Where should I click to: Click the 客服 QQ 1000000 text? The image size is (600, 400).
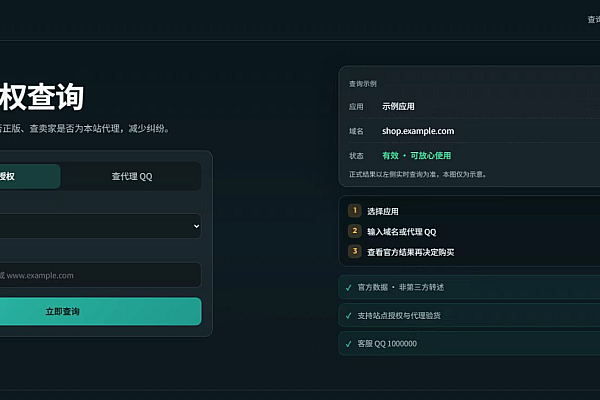[x=387, y=344]
